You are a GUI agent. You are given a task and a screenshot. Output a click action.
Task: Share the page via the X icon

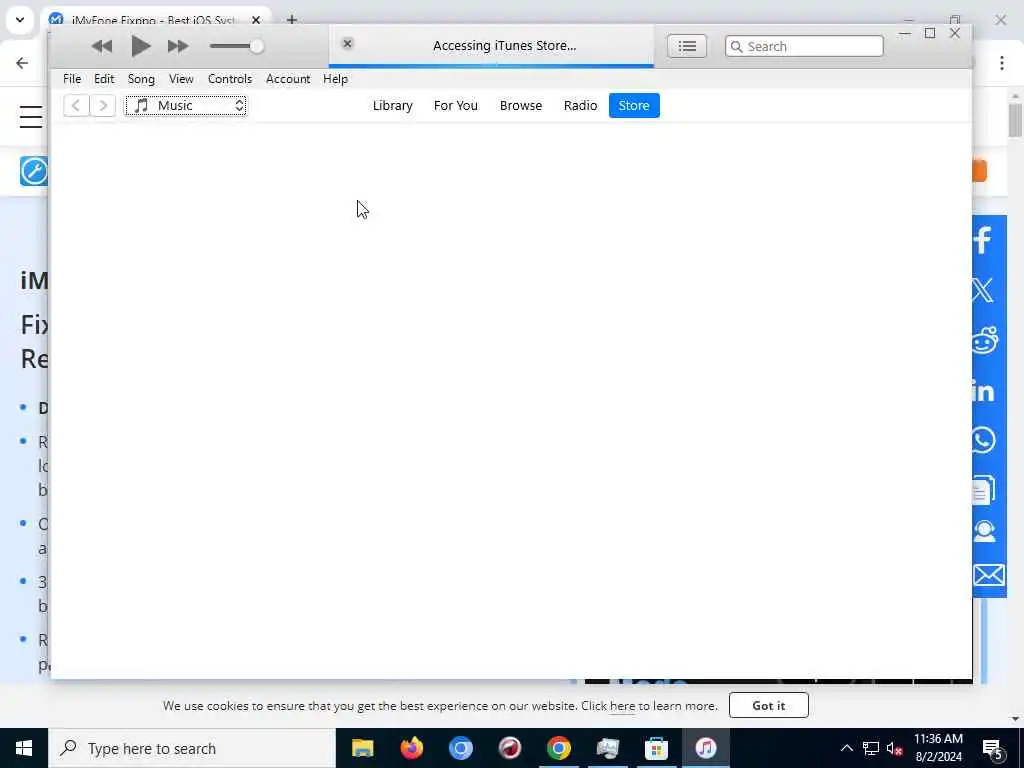983,290
